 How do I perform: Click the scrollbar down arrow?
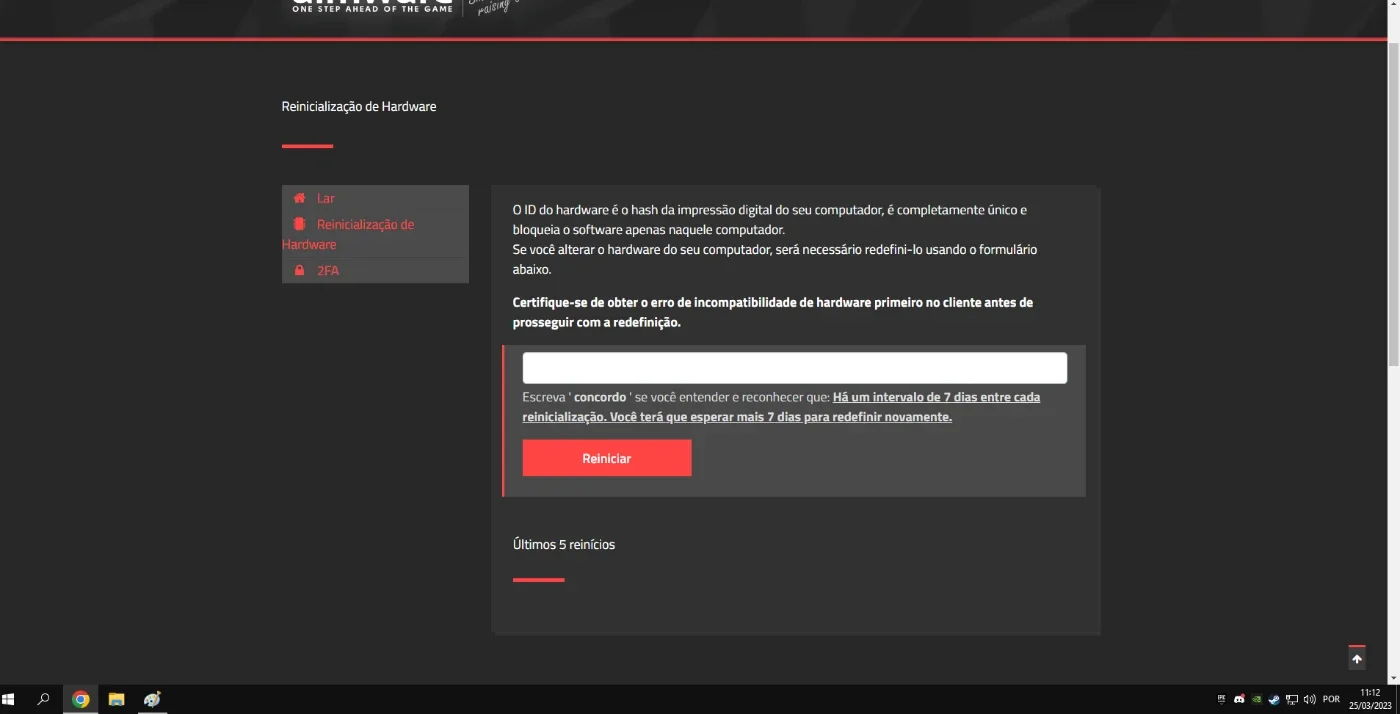[x=1393, y=679]
